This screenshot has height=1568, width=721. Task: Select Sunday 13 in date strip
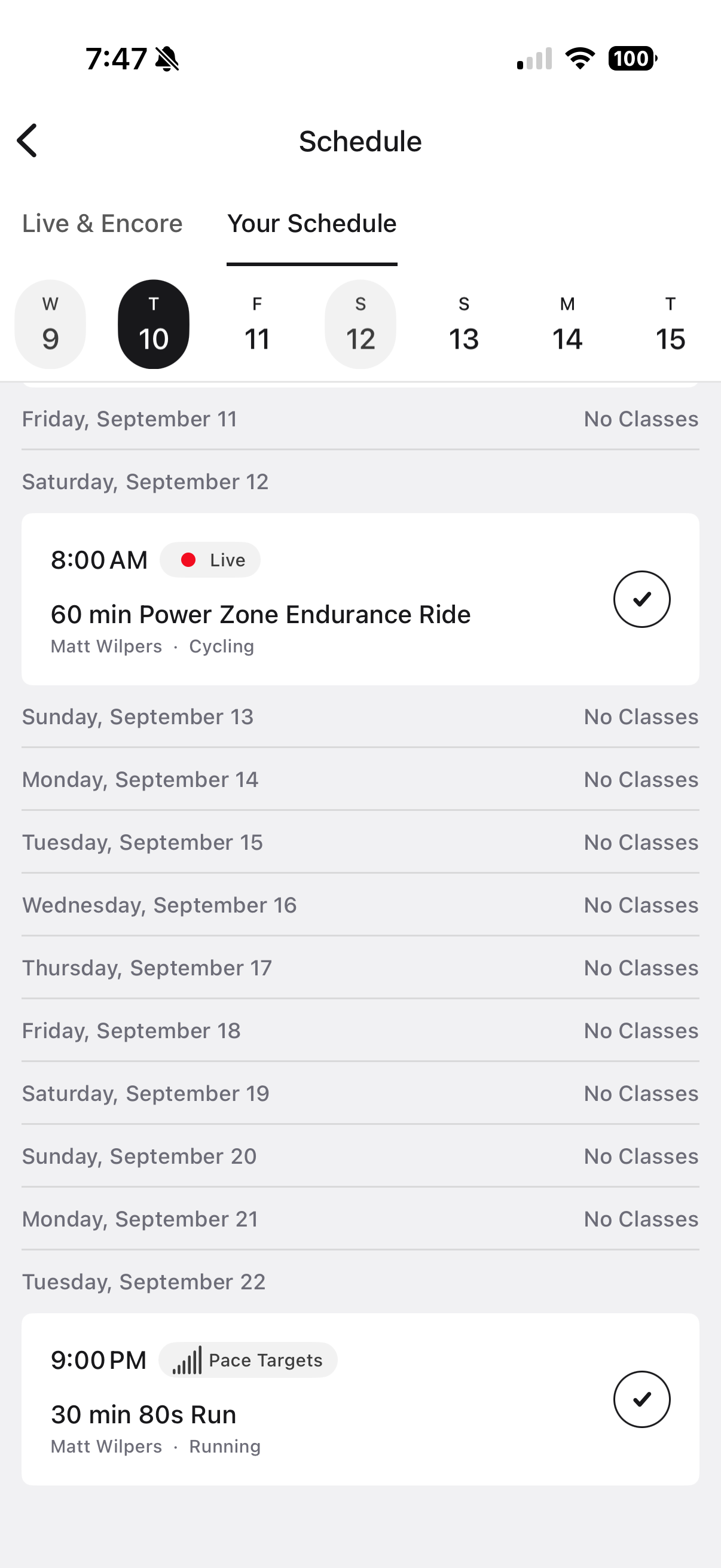point(464,324)
